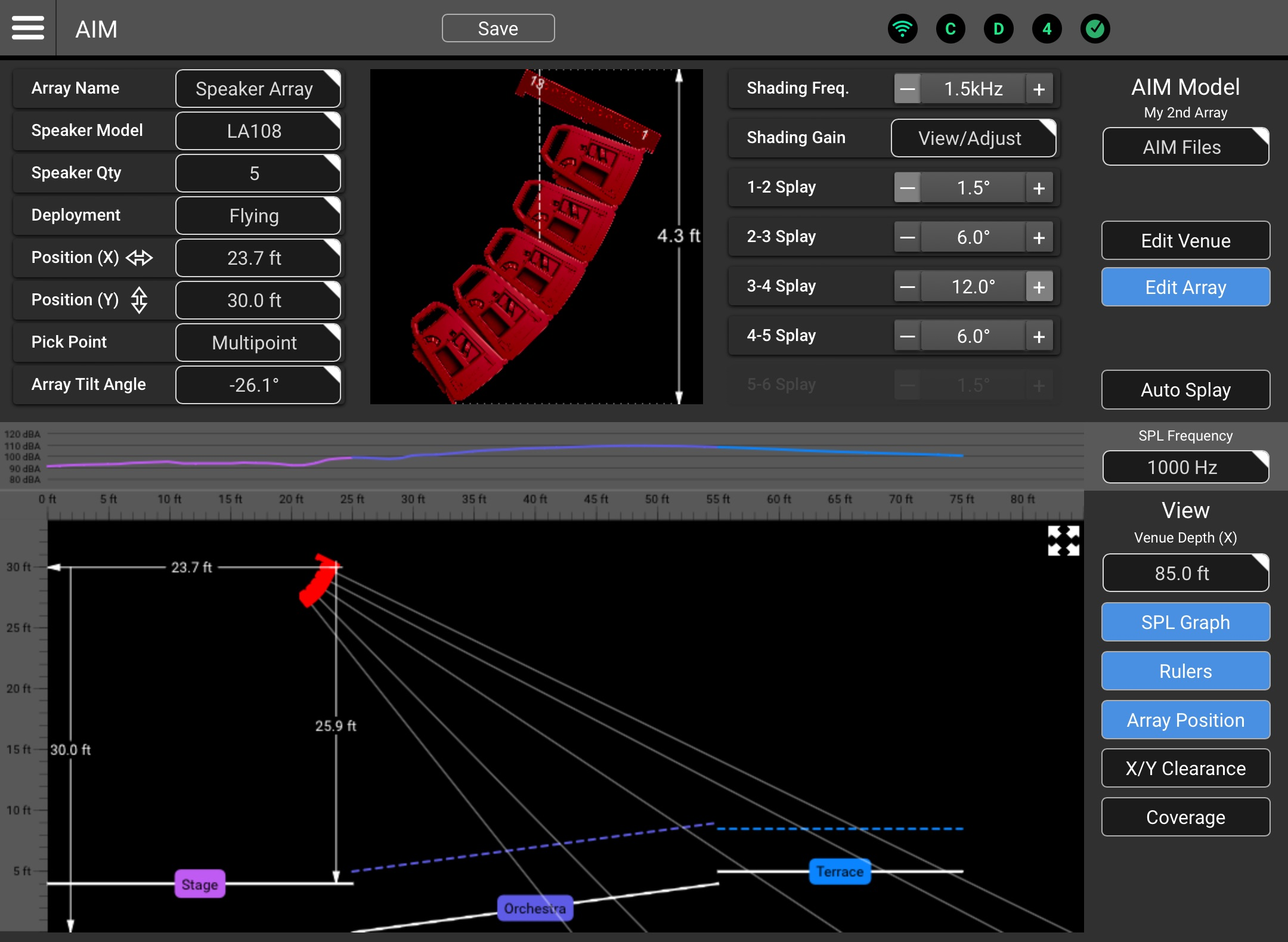Open the Deployment Flying dropdown
The image size is (1288, 942).
(258, 215)
